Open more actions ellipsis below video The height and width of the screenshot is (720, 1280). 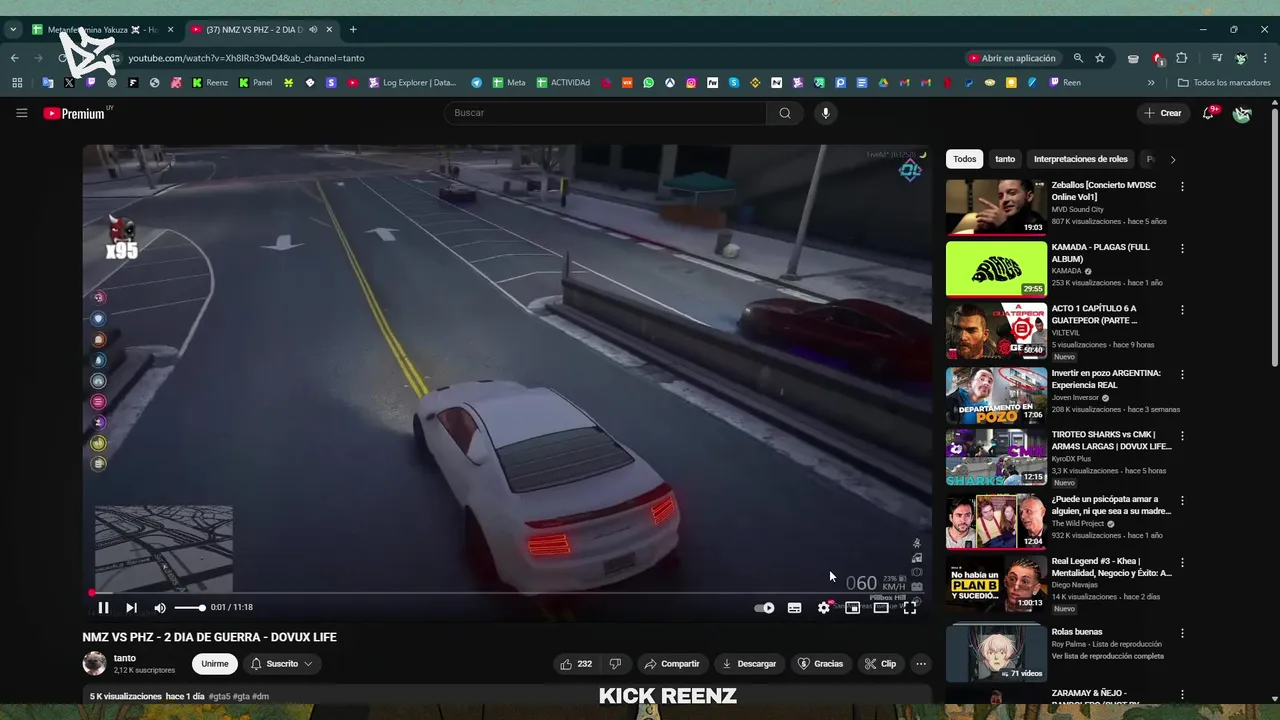pos(921,664)
